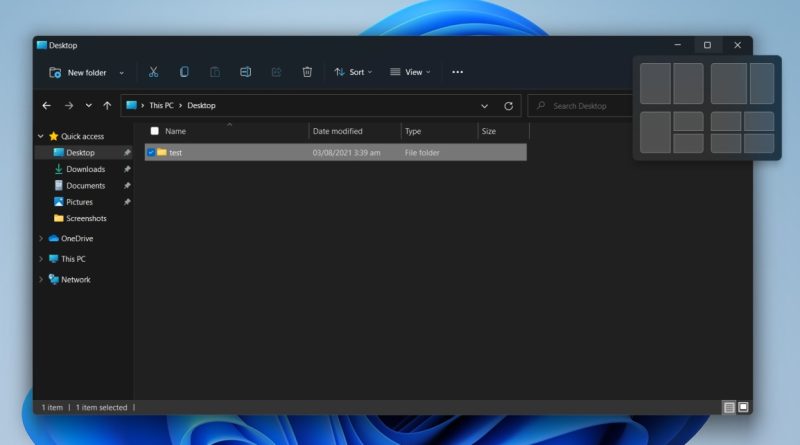This screenshot has height=445, width=800.
Task: Click the Cut scissors icon
Action: tap(153, 72)
